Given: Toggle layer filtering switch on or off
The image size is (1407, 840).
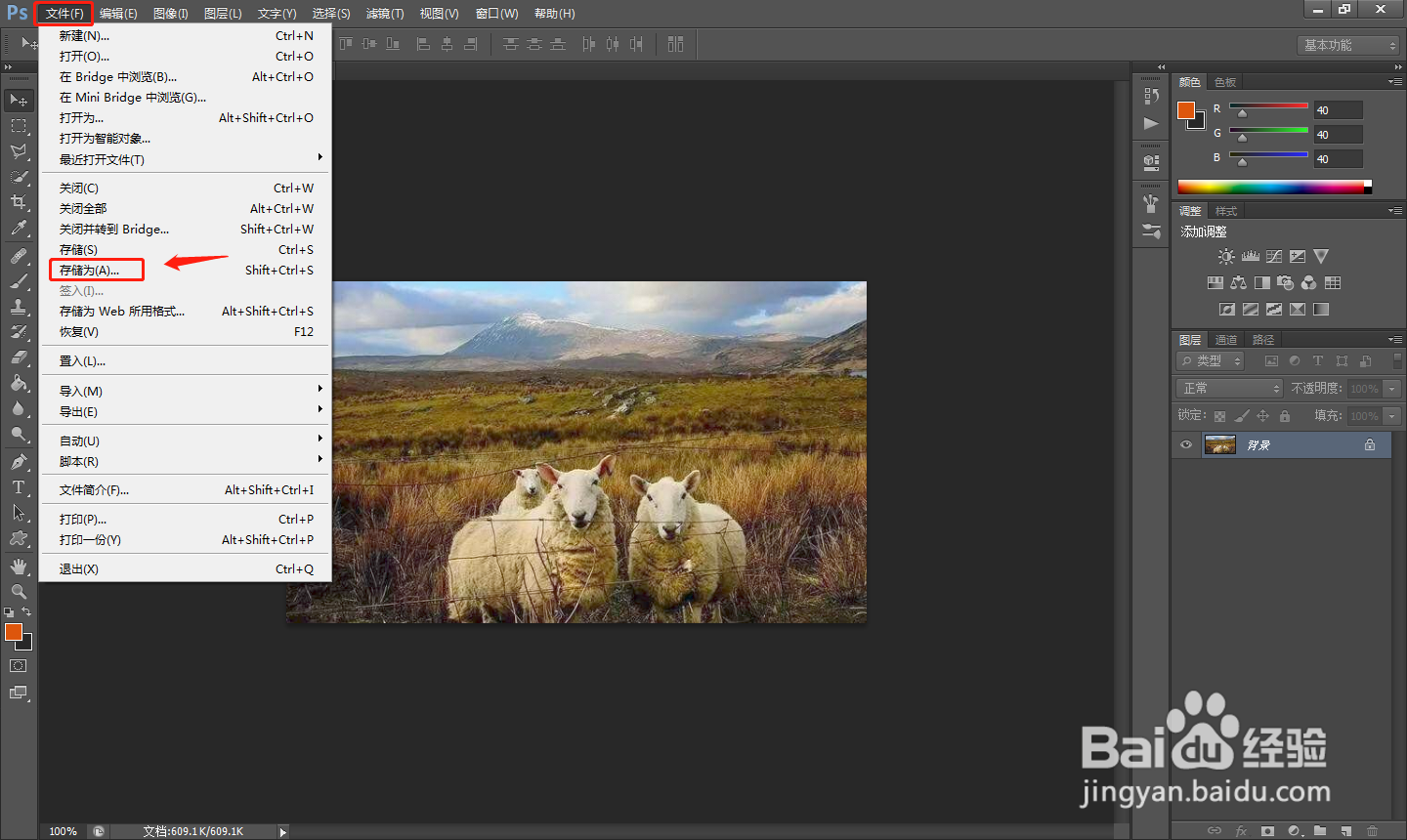Looking at the screenshot, I should [x=1397, y=360].
